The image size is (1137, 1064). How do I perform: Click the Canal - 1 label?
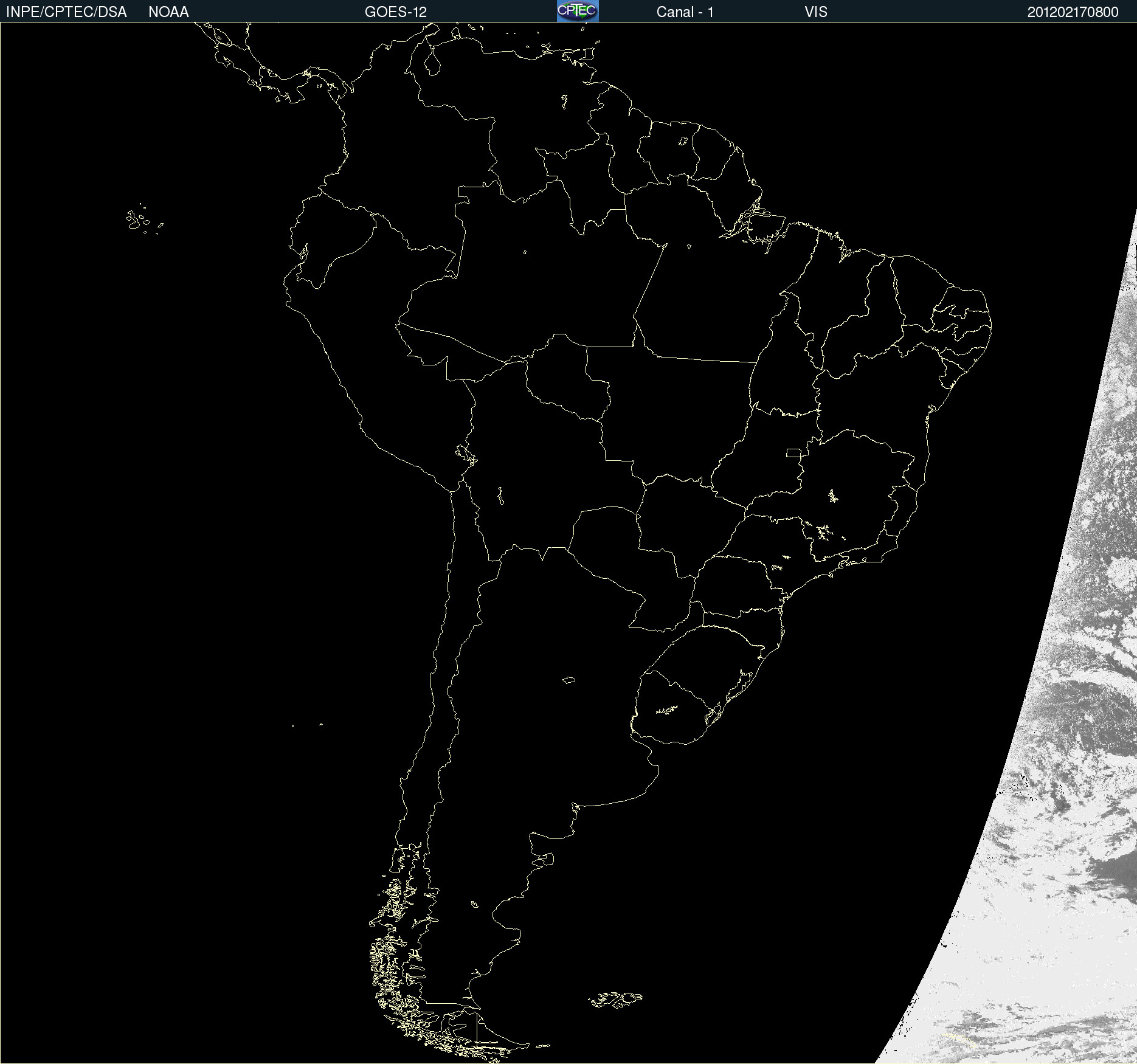coord(685,12)
